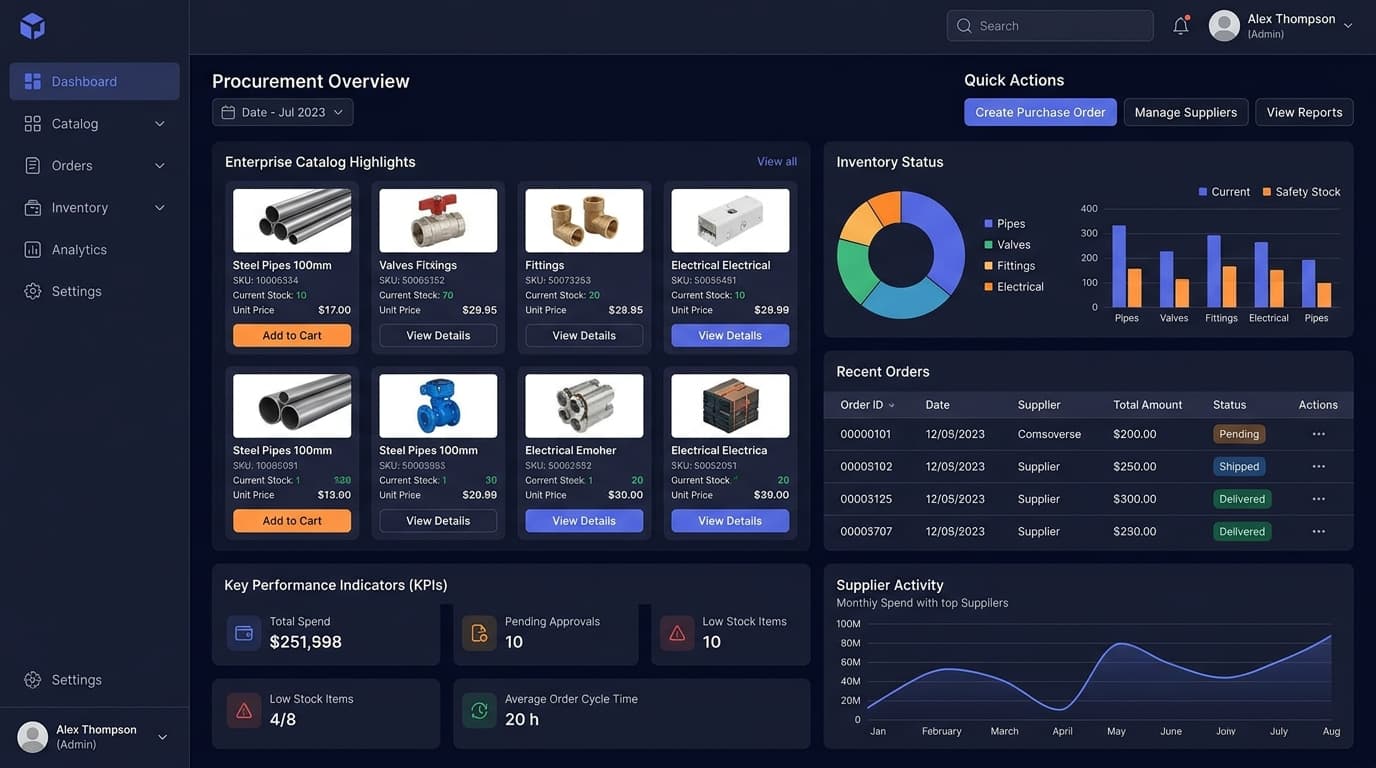The image size is (1376, 768).
Task: Click the notification bell icon
Action: point(1181,26)
